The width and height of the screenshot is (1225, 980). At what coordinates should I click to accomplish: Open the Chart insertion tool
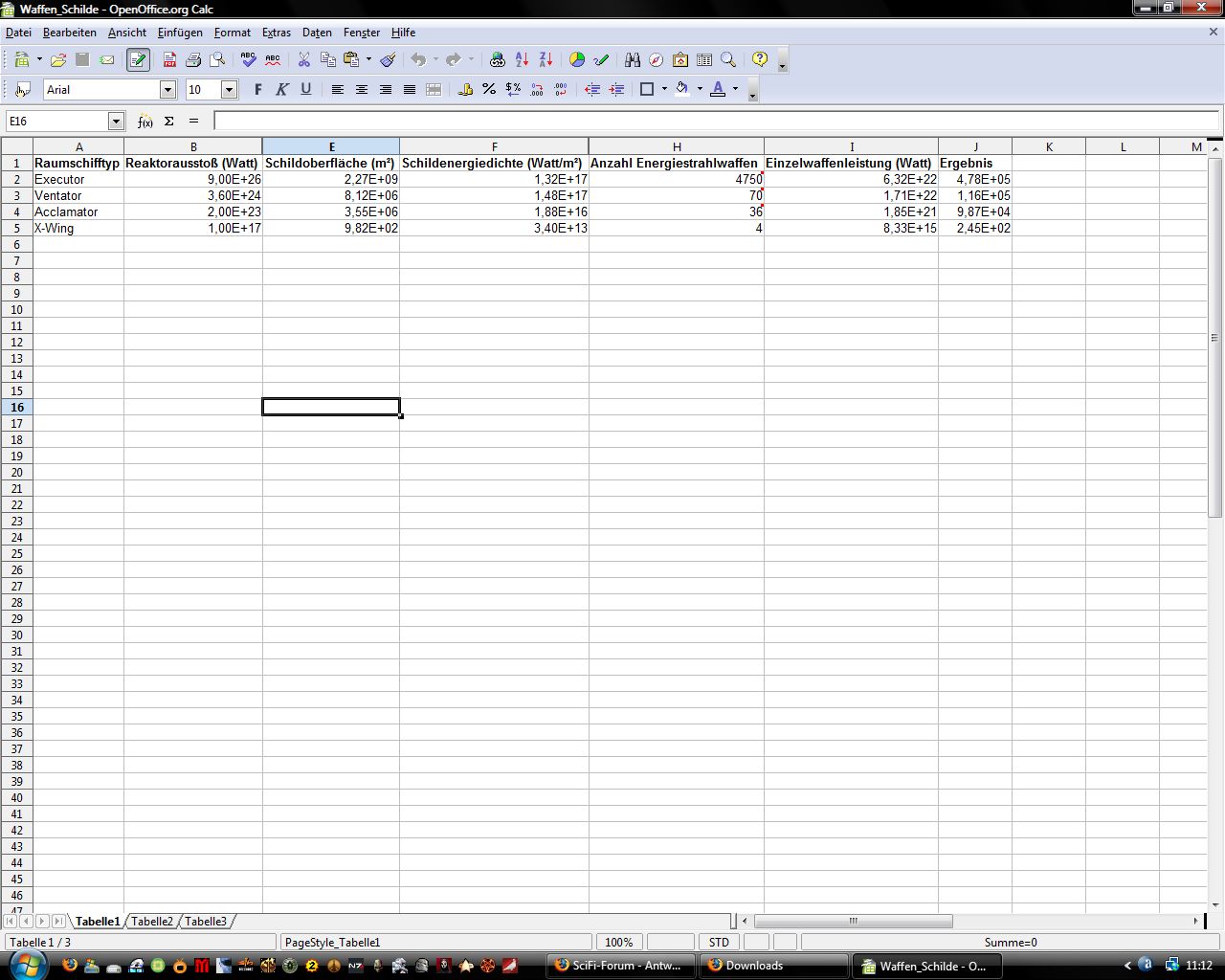(577, 60)
